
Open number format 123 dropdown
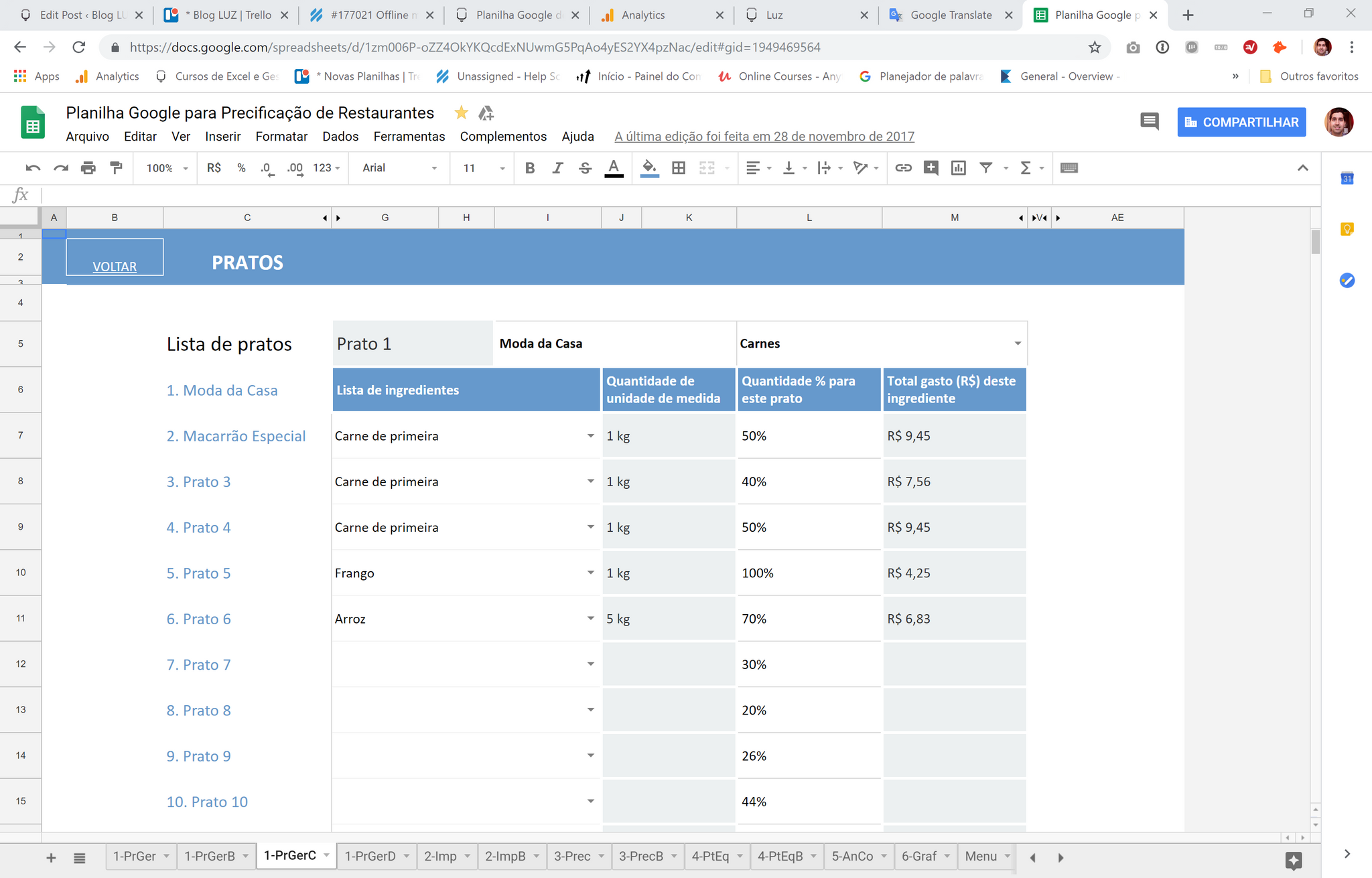(x=327, y=168)
